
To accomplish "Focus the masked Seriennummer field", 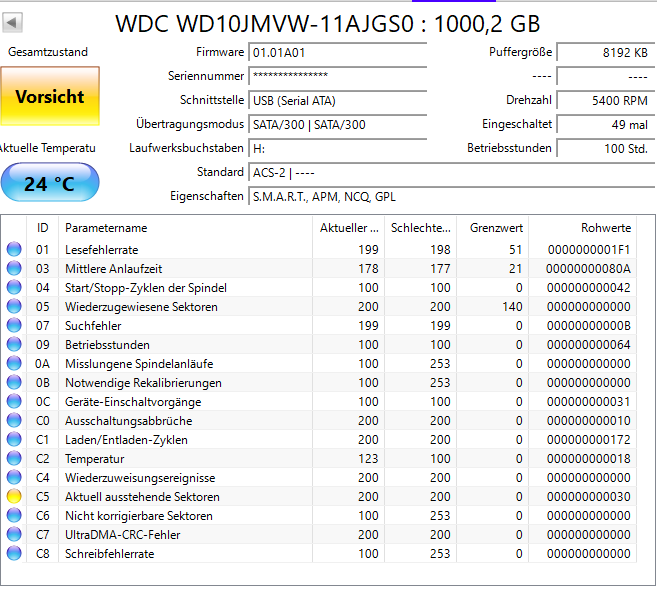I will coord(338,77).
